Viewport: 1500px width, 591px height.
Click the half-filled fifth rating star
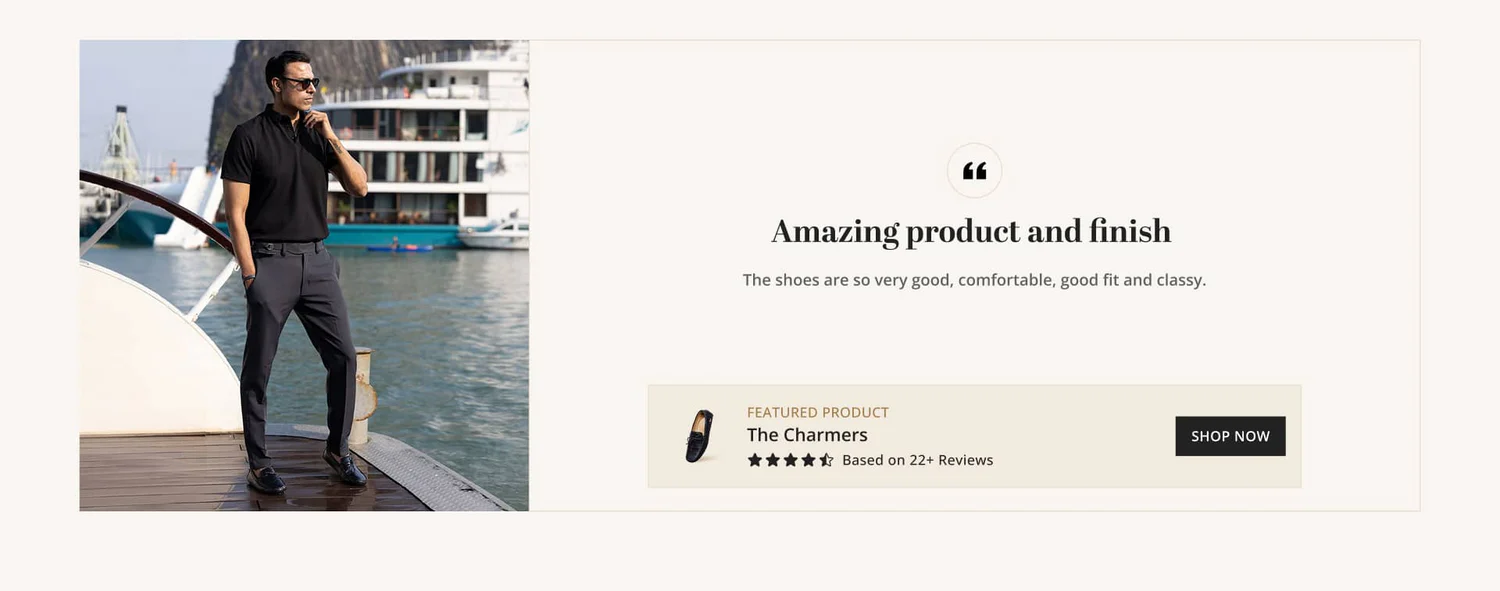pos(826,460)
